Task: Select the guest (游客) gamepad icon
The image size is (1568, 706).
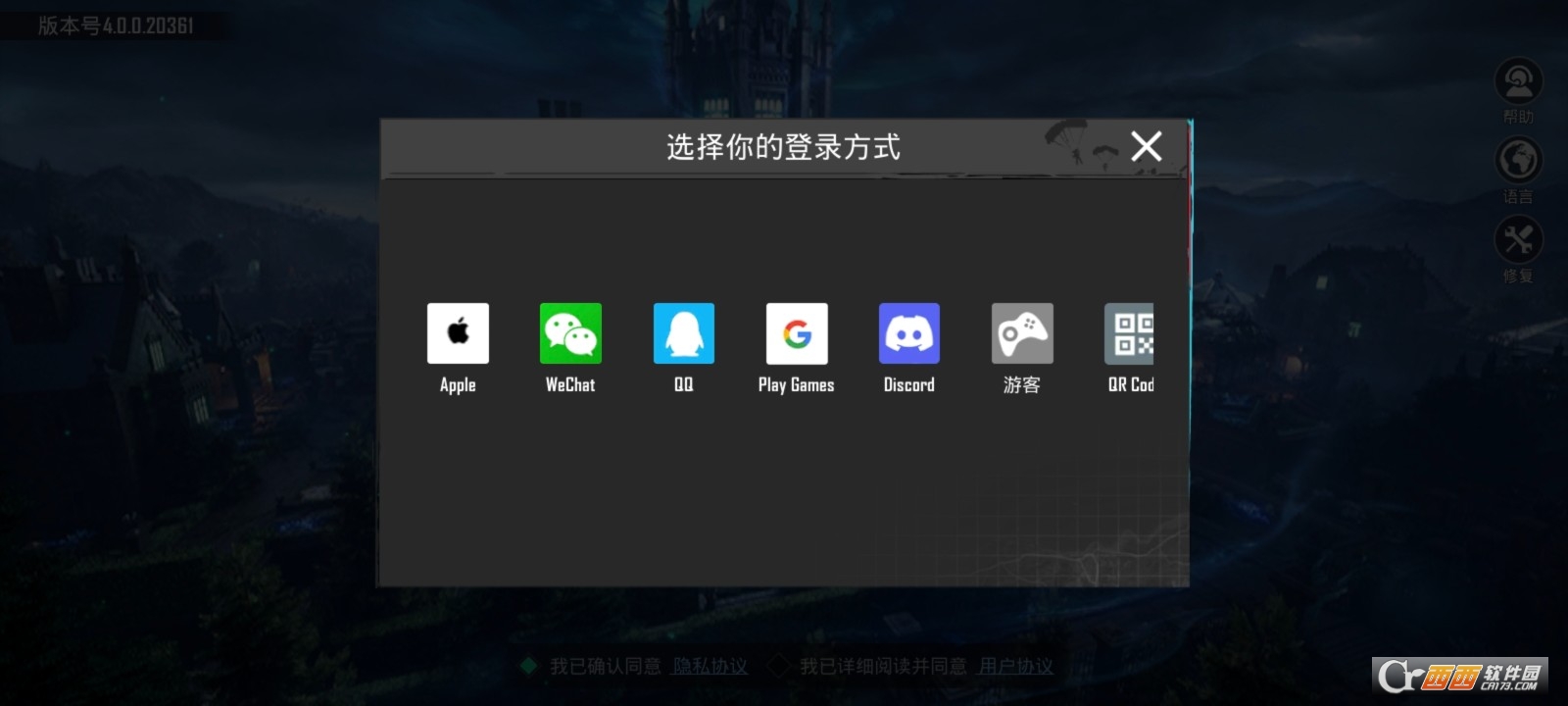Action: (x=1022, y=333)
